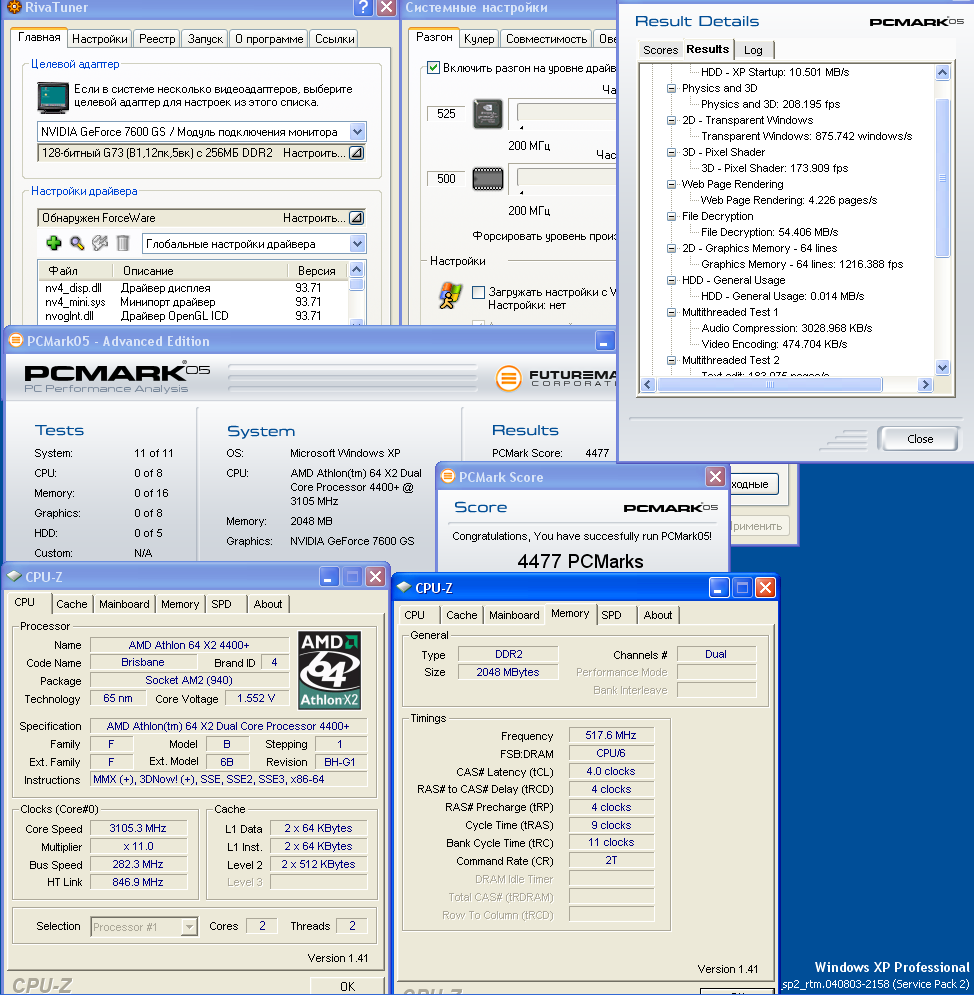Open the target adapter dropdown
Viewport: 974px width, 995px height.
357,132
